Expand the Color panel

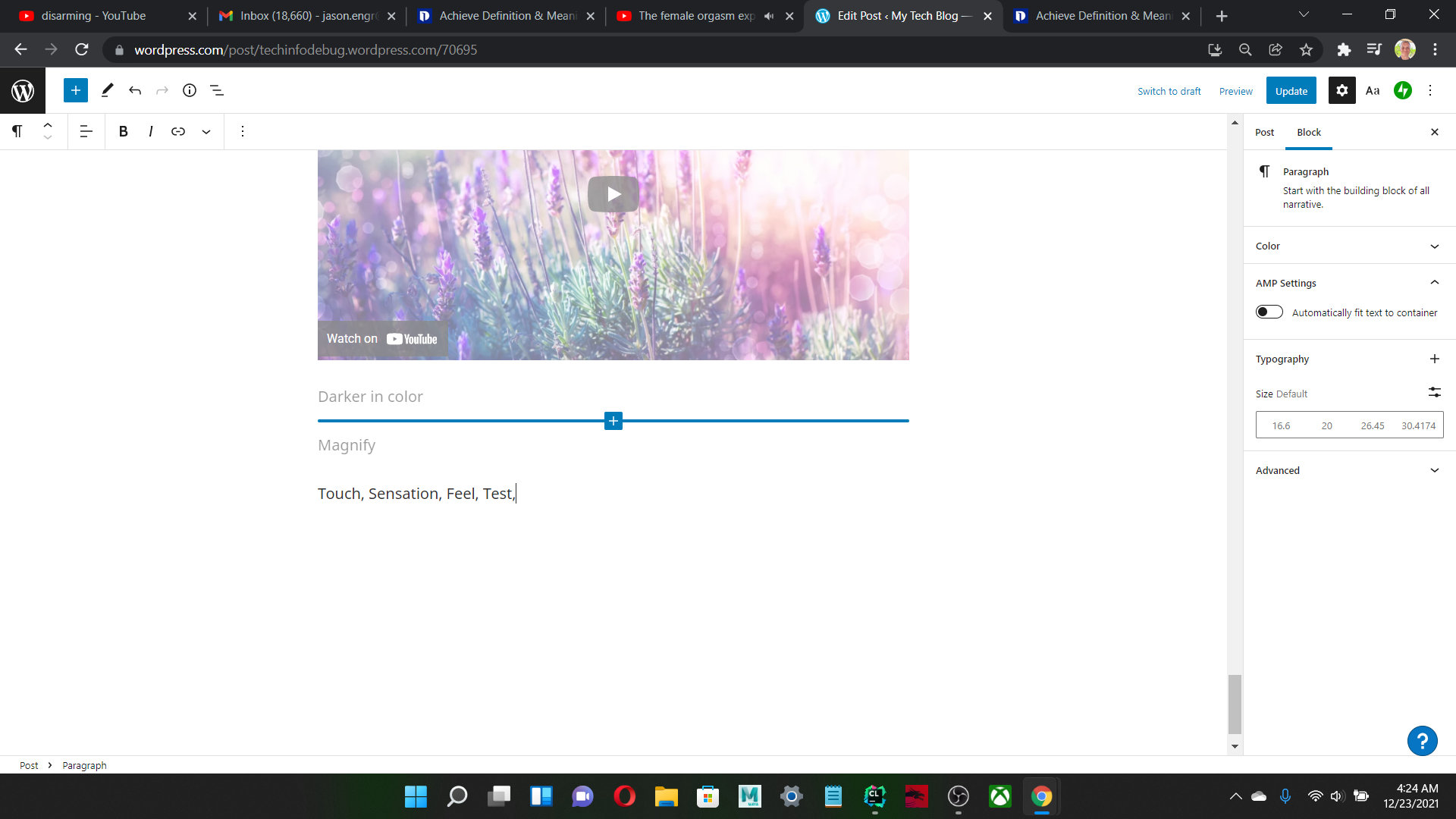[1349, 246]
